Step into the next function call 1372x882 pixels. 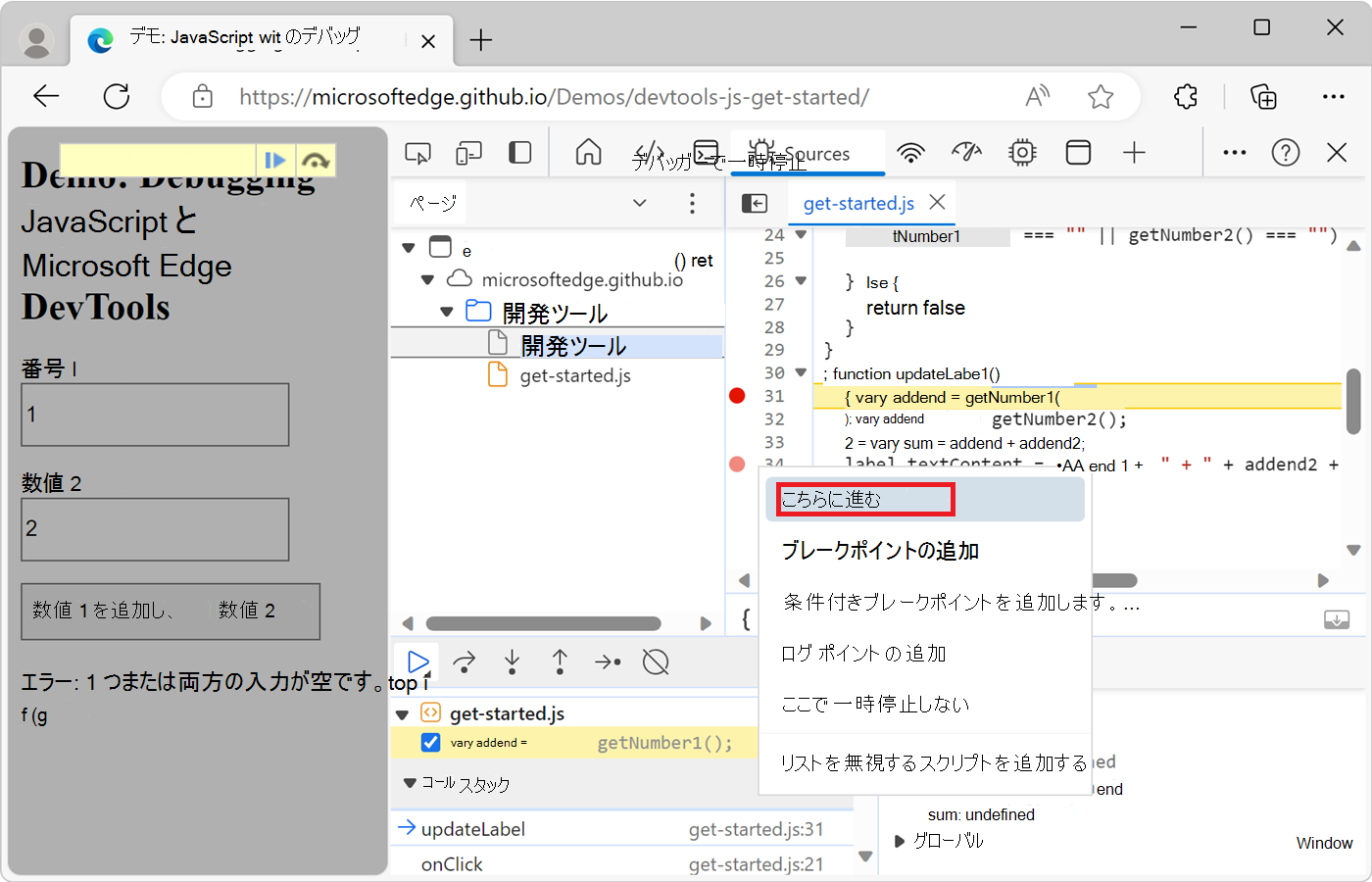click(x=512, y=661)
